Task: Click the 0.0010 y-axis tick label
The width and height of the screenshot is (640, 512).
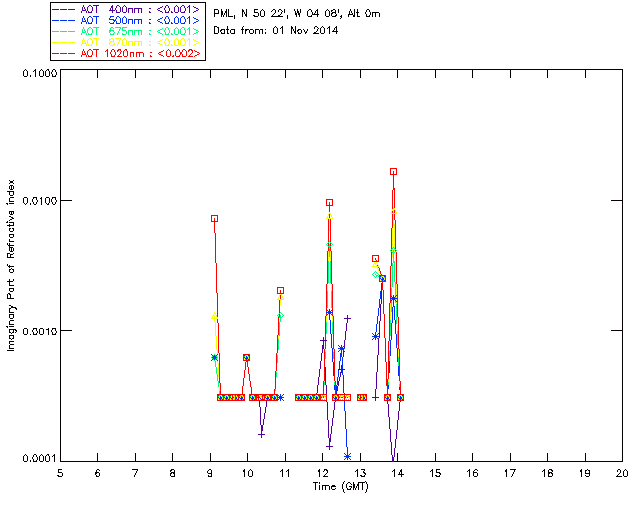Action: coord(36,331)
